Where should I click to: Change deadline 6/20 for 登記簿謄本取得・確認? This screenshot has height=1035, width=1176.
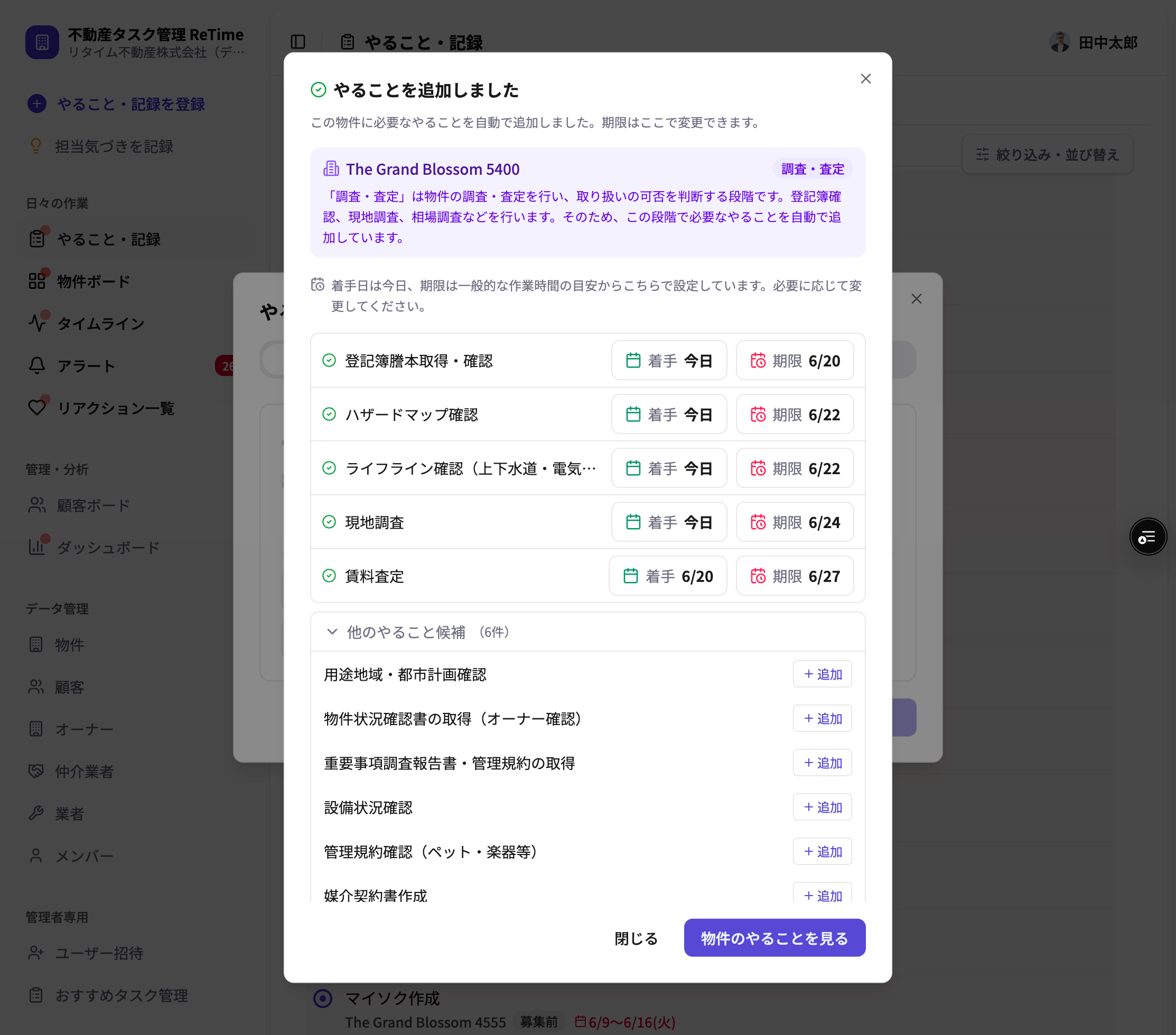(795, 361)
